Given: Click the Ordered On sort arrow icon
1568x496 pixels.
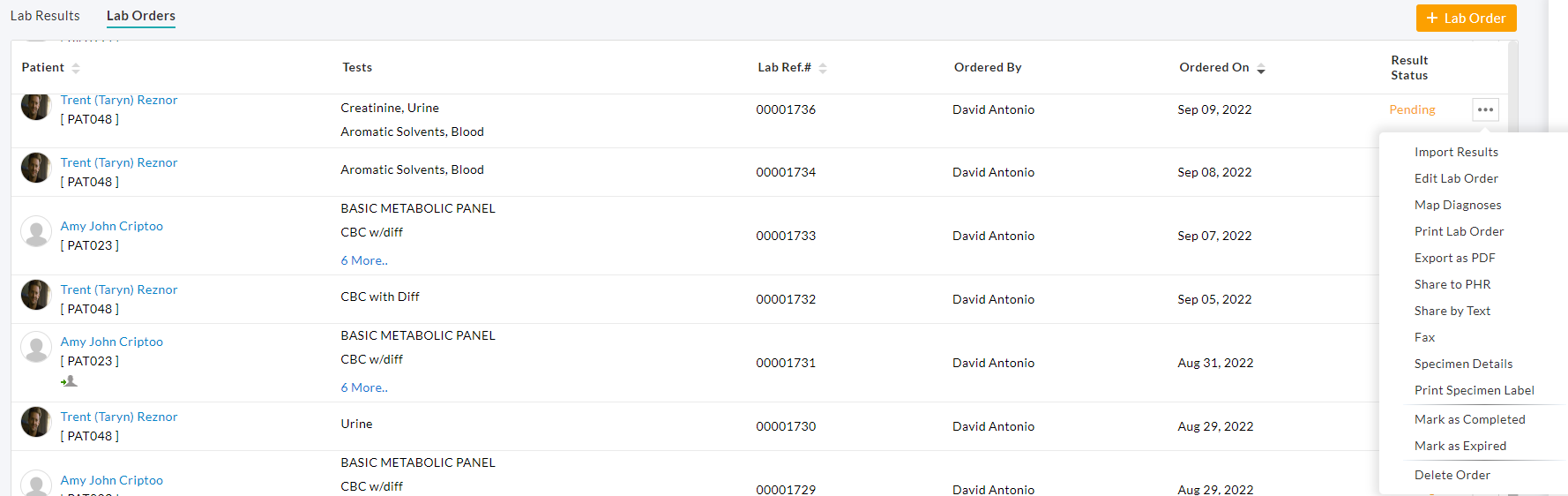Looking at the screenshot, I should tap(1261, 68).
